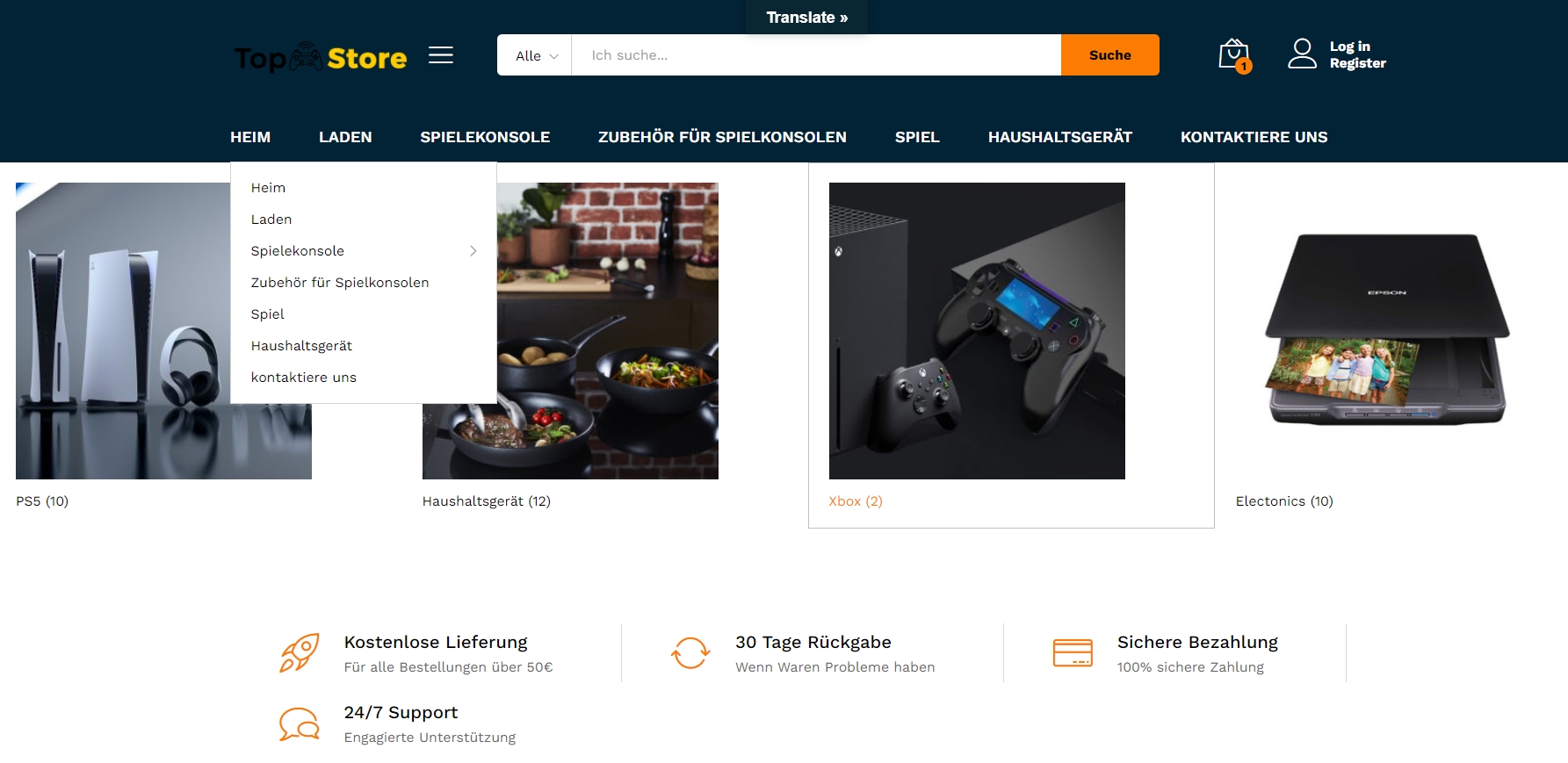Select Haushaltsgerät in the dropdown menu

pos(301,346)
